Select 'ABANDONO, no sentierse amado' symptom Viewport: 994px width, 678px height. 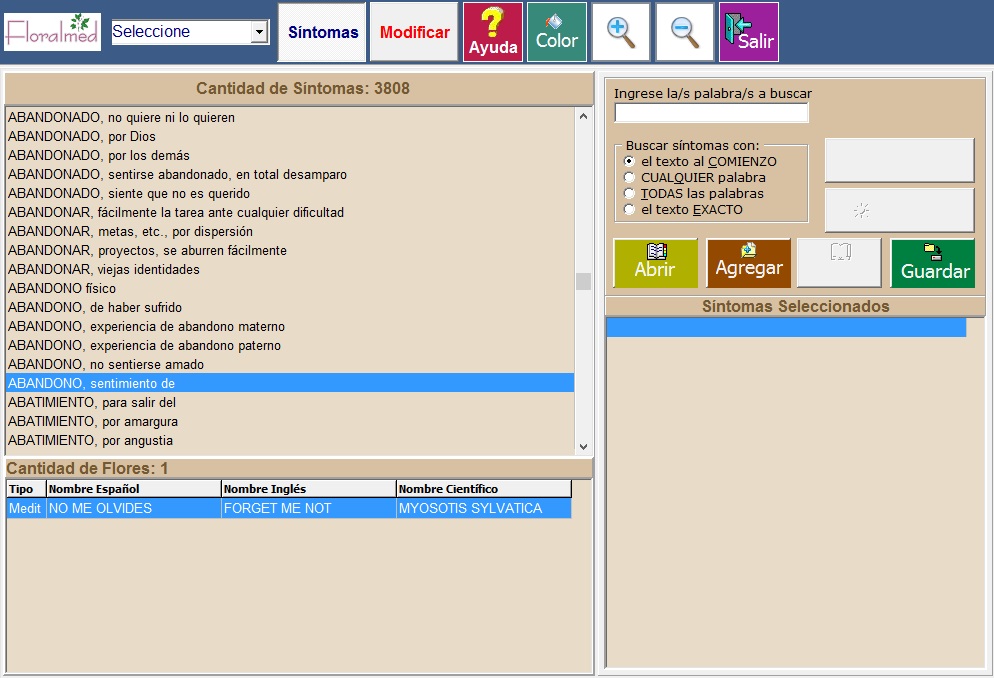(x=290, y=364)
